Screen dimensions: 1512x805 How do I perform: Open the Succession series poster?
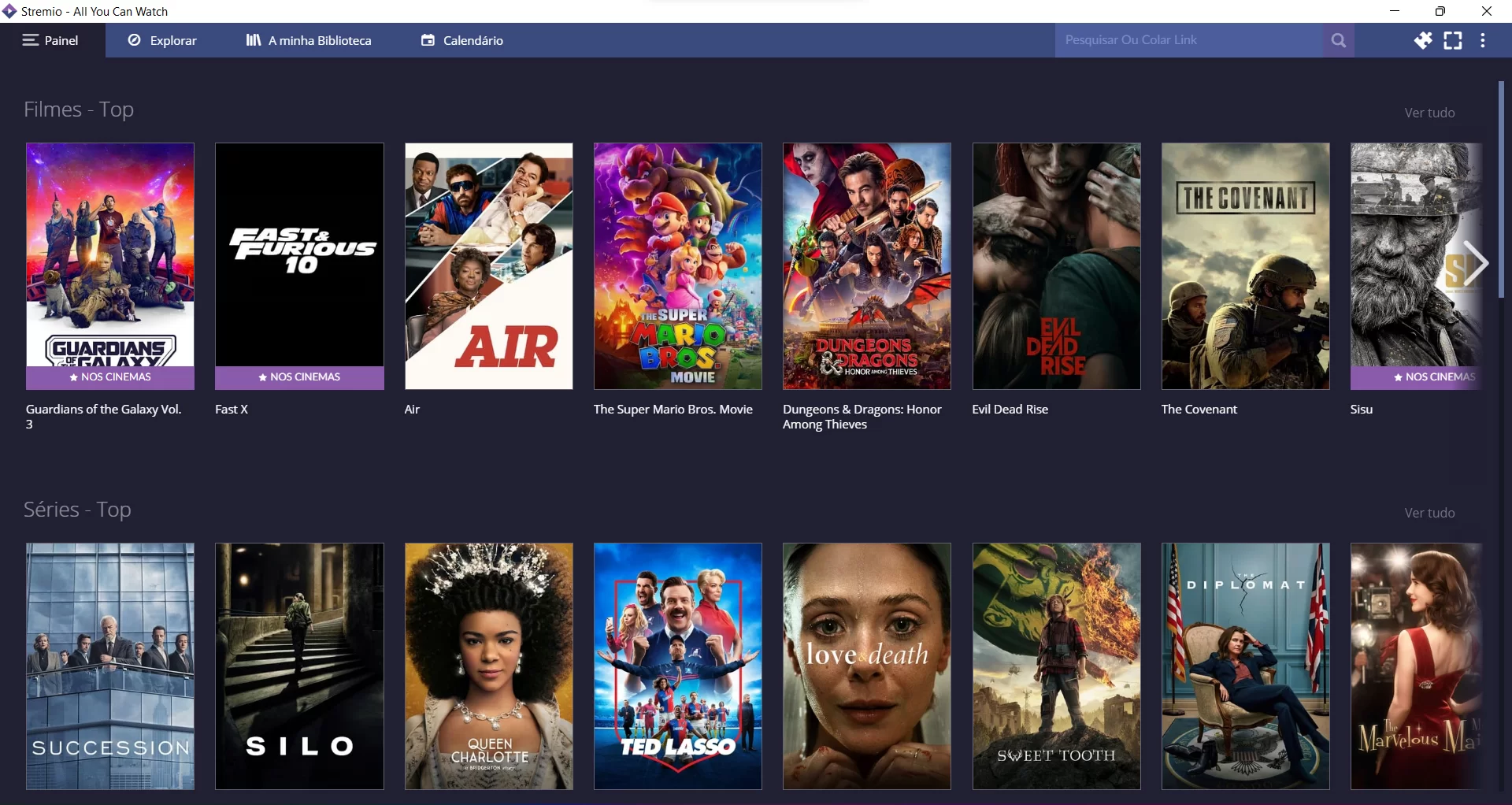pos(110,666)
